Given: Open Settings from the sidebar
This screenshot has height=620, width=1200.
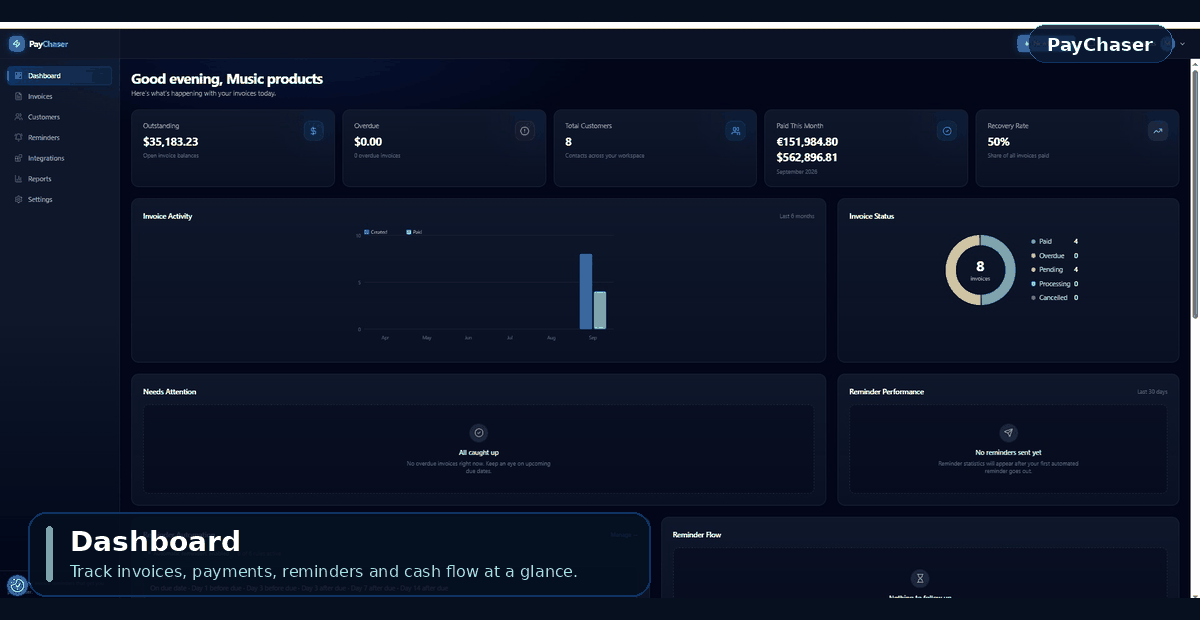Looking at the screenshot, I should pyautogui.click(x=59, y=200).
